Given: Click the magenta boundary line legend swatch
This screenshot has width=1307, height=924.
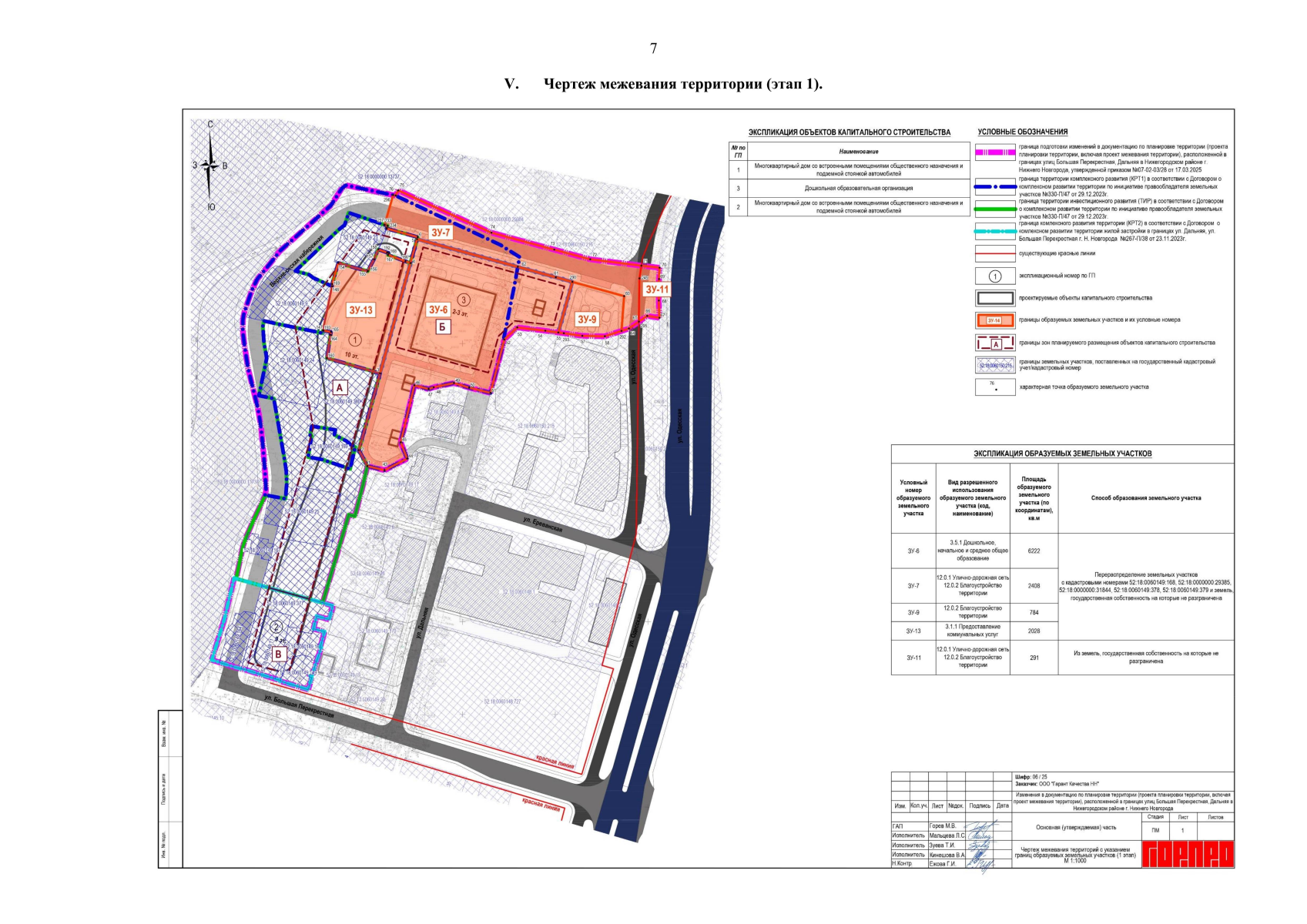Looking at the screenshot, I should click(994, 153).
